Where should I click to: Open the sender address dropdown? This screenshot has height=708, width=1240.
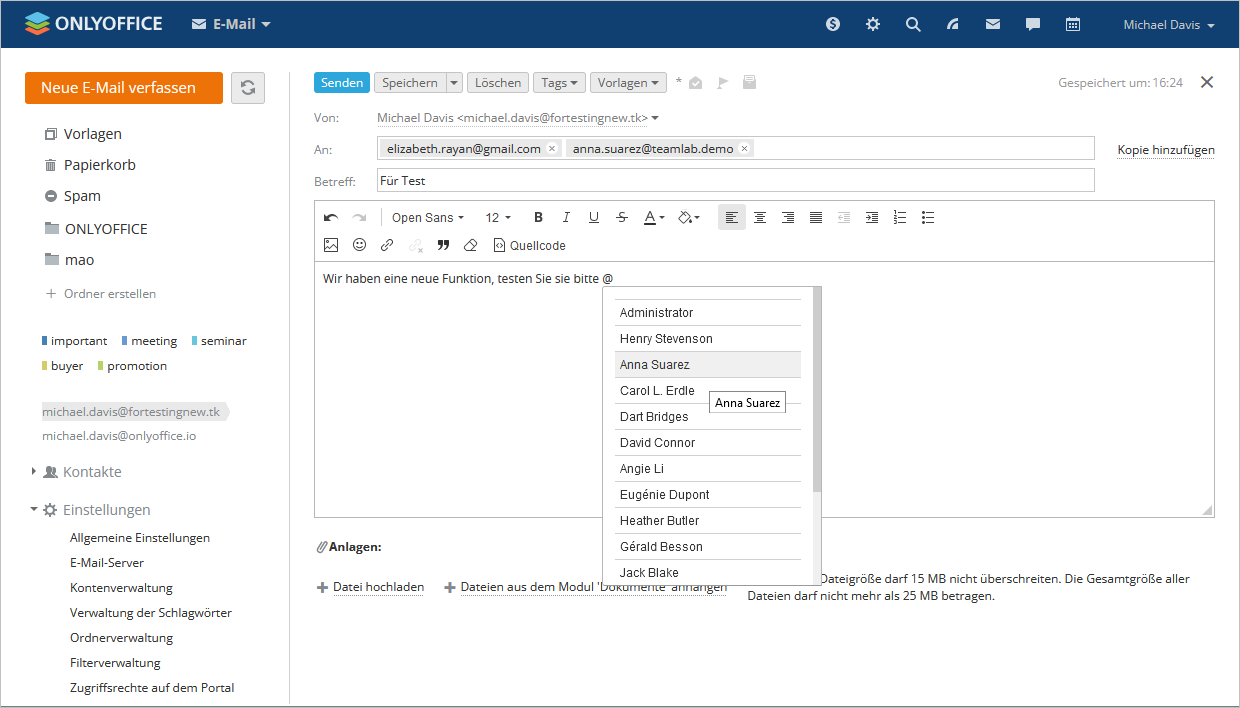click(x=655, y=118)
